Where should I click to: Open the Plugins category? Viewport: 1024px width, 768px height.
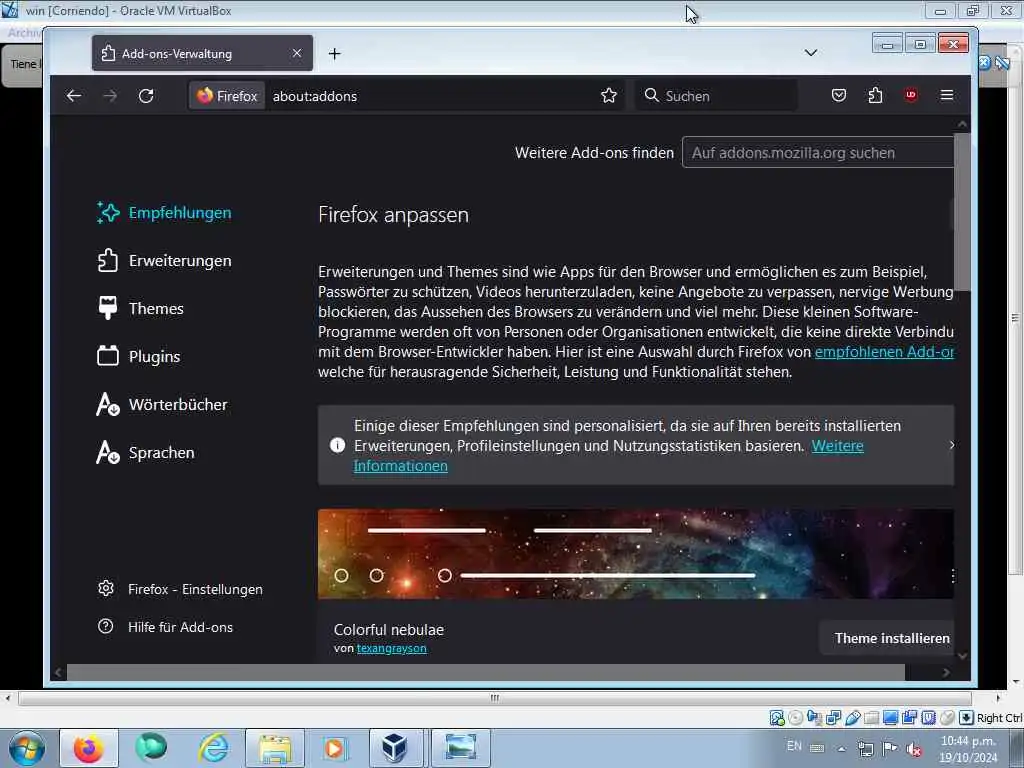click(138, 357)
